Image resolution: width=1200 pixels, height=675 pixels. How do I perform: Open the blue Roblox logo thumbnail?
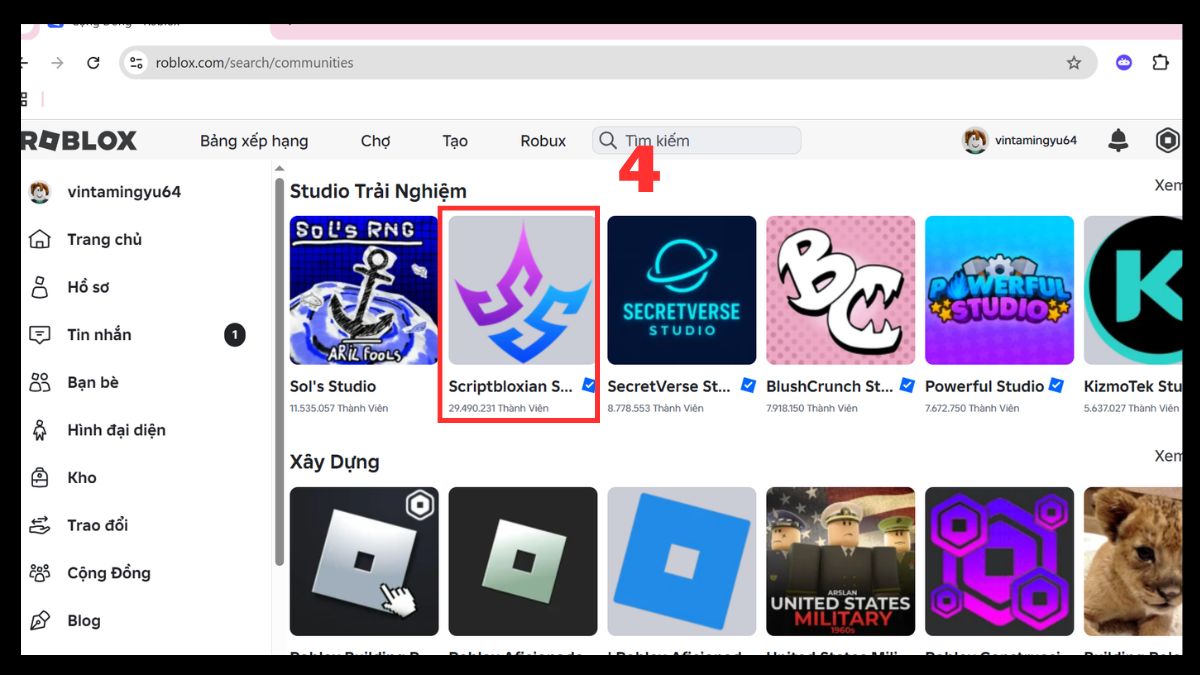pos(682,561)
